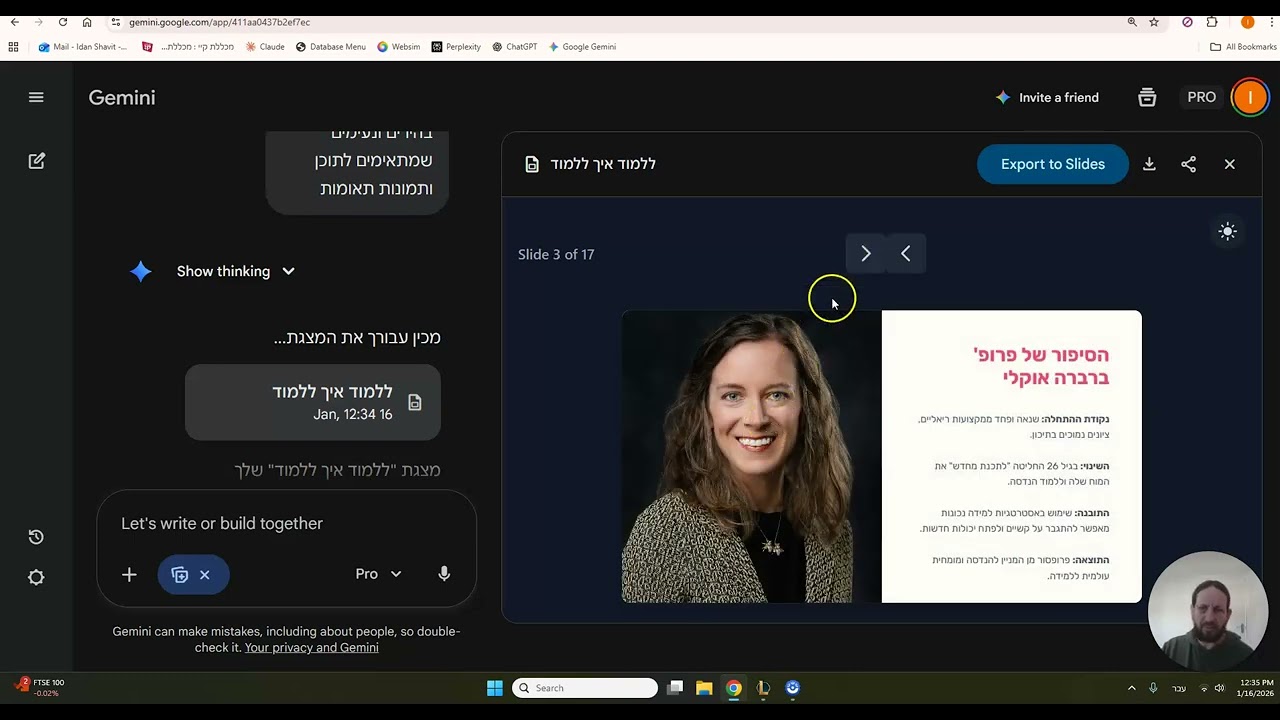The image size is (1280, 720).
Task: Toggle light/dark theme for slides
Action: pos(1228,231)
